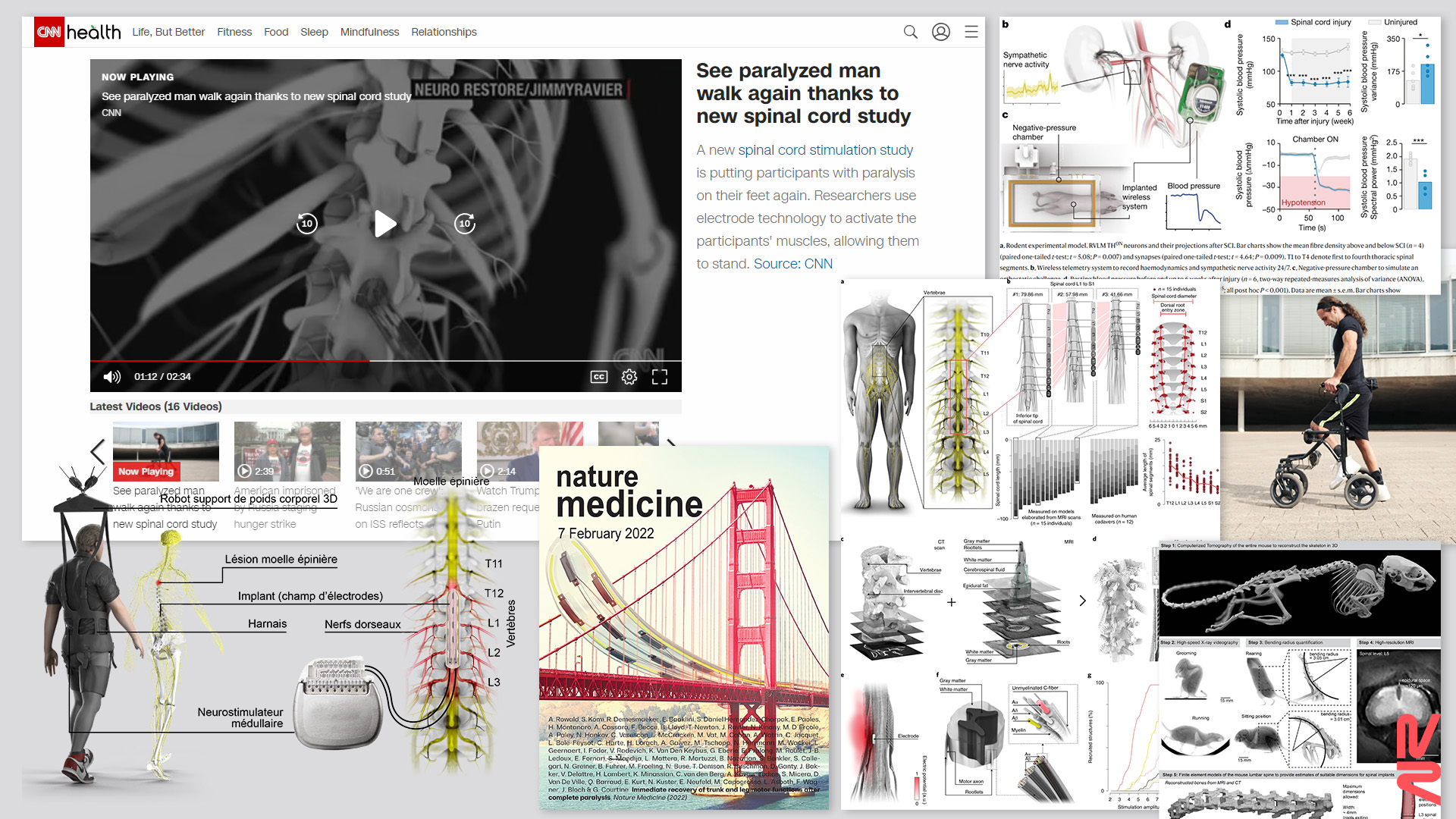The image size is (1456, 819).
Task: Seek on the red video progress bar
Action: pos(385,361)
